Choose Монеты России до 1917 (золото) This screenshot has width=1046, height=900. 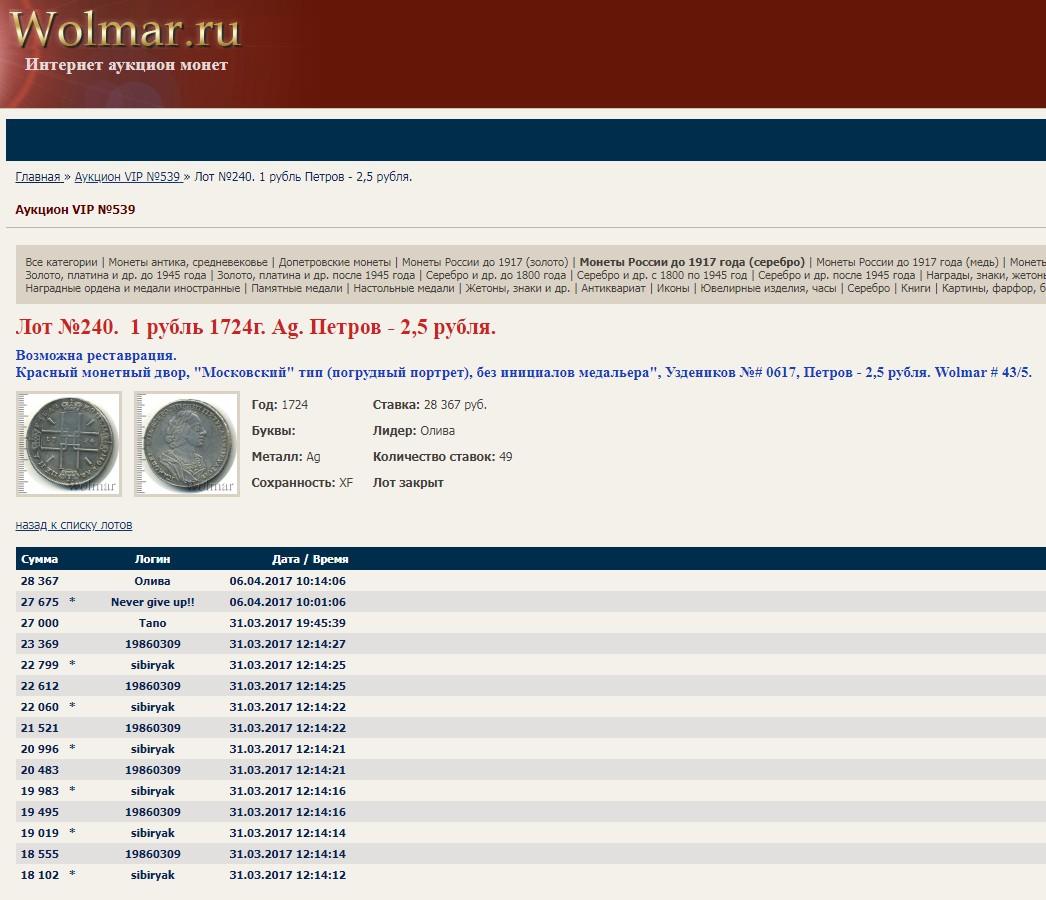click(485, 262)
